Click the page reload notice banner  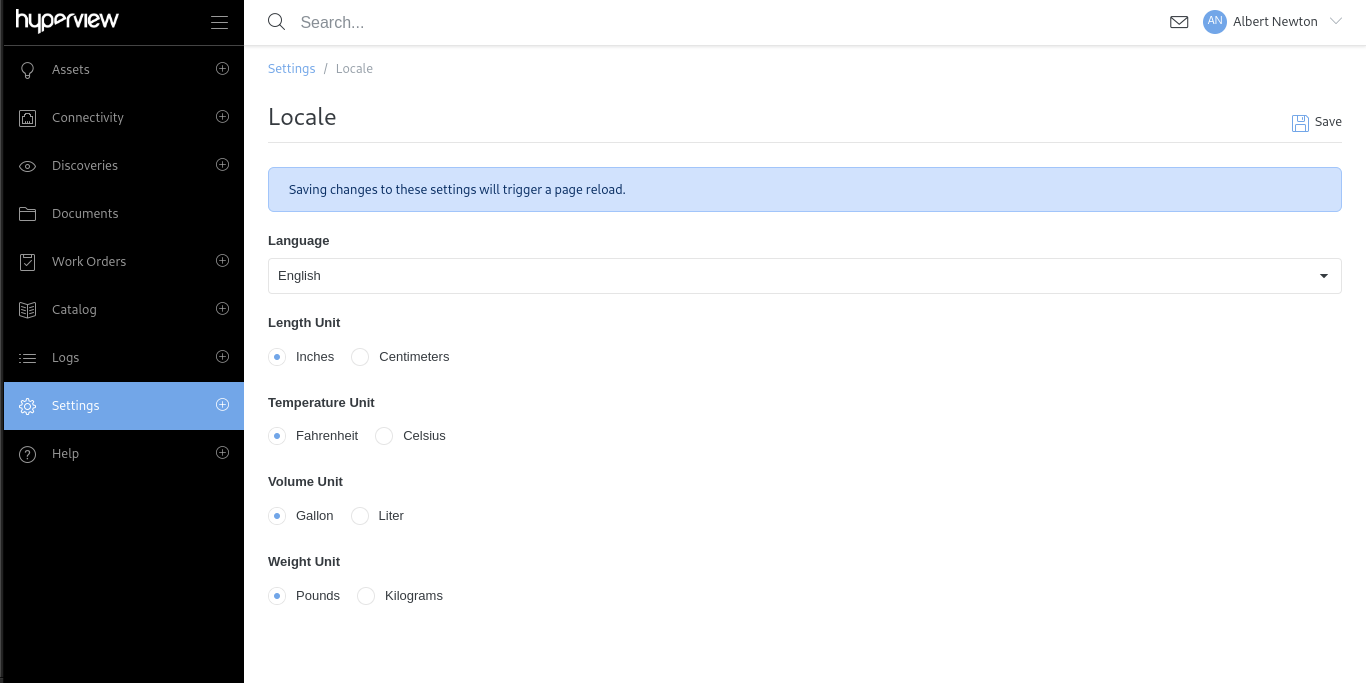point(805,189)
